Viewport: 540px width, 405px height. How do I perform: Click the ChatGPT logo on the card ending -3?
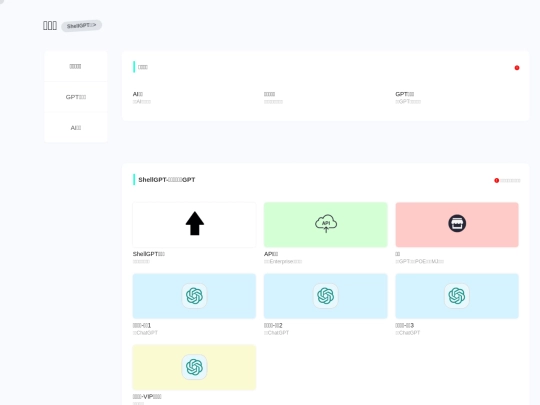(457, 296)
